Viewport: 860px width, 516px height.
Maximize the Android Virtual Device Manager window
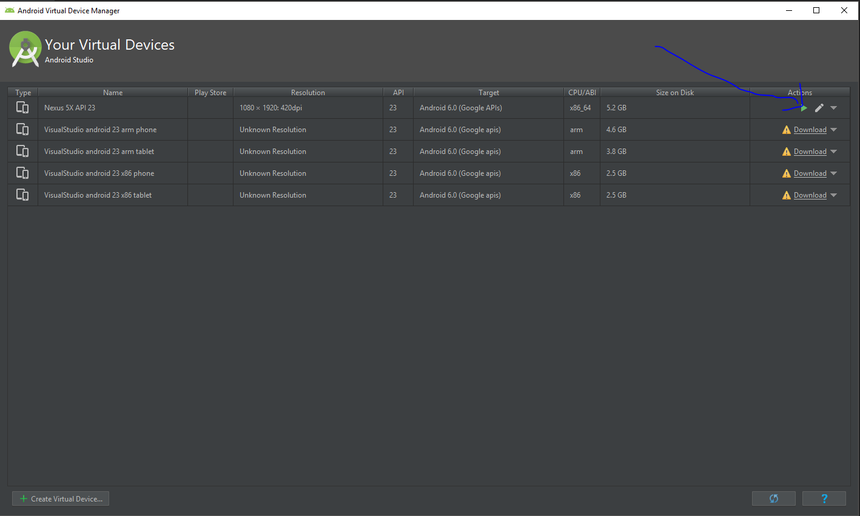tap(816, 10)
